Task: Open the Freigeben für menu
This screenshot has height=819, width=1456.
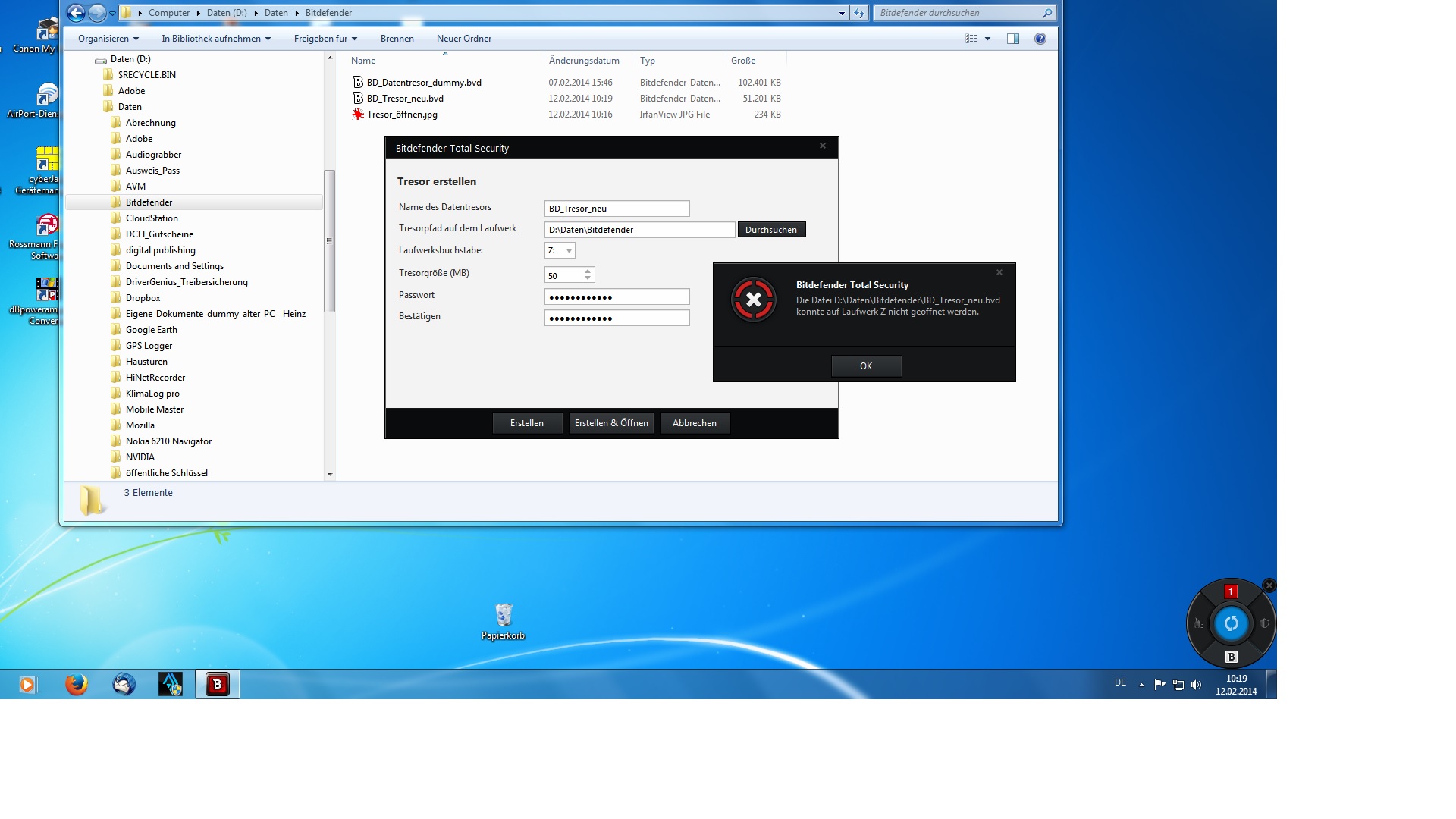Action: [x=325, y=39]
